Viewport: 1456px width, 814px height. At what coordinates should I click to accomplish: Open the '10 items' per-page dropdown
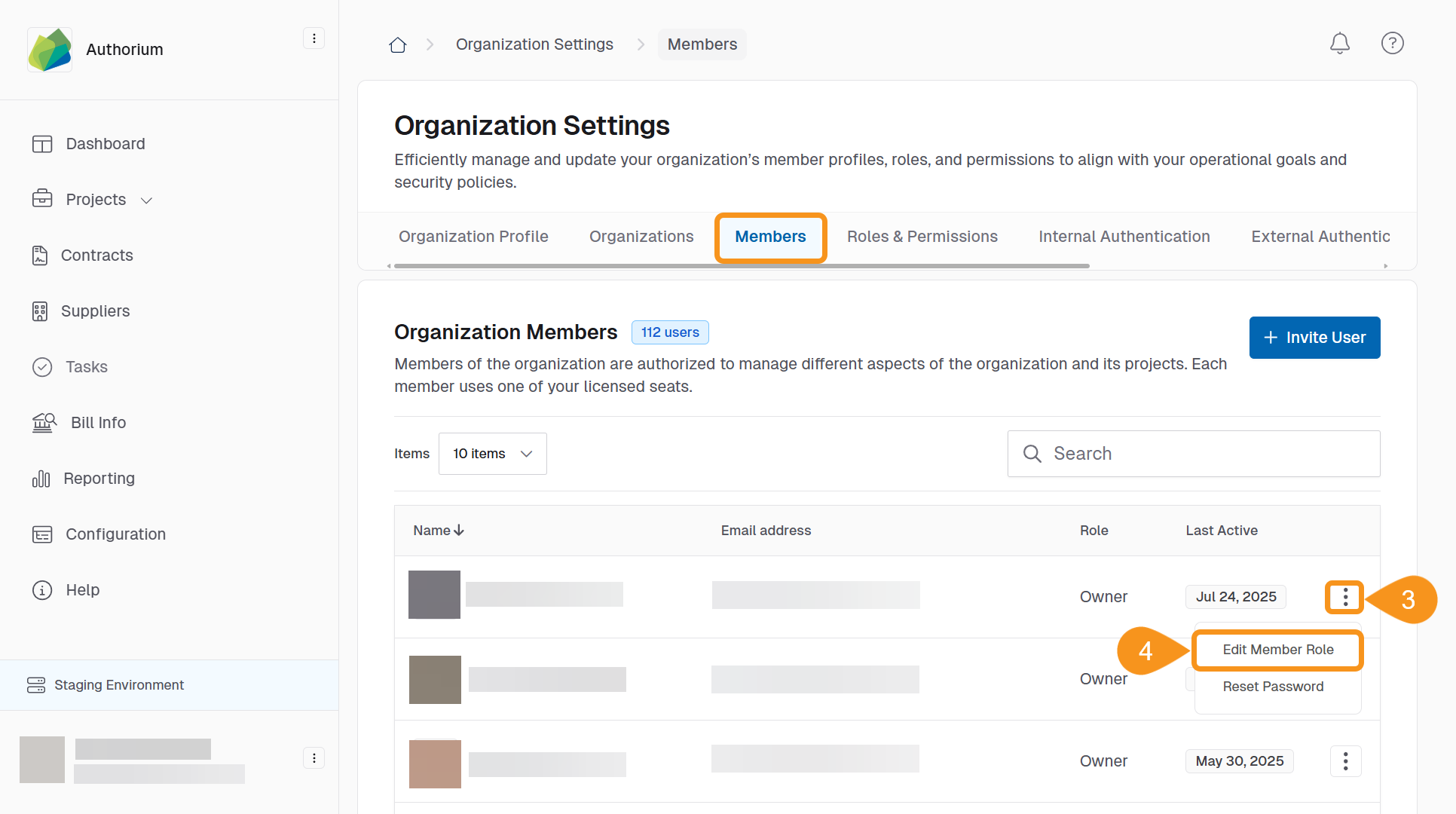pos(492,453)
